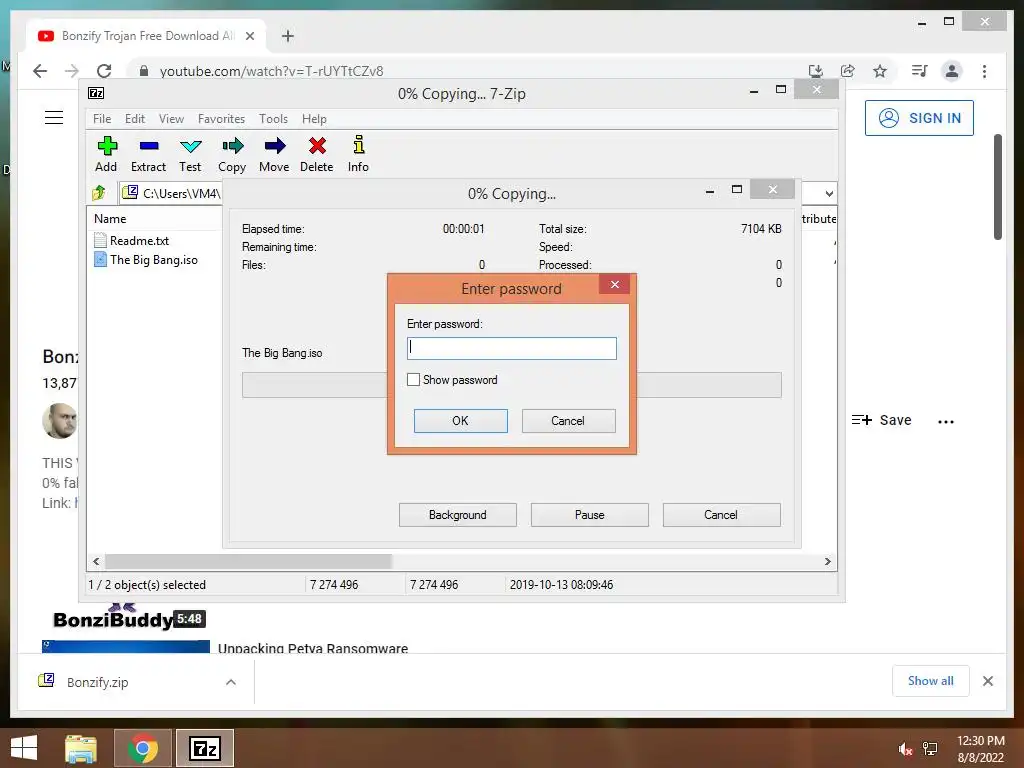Click the channel avatar on YouTube
The image size is (1024, 768).
coord(59,421)
